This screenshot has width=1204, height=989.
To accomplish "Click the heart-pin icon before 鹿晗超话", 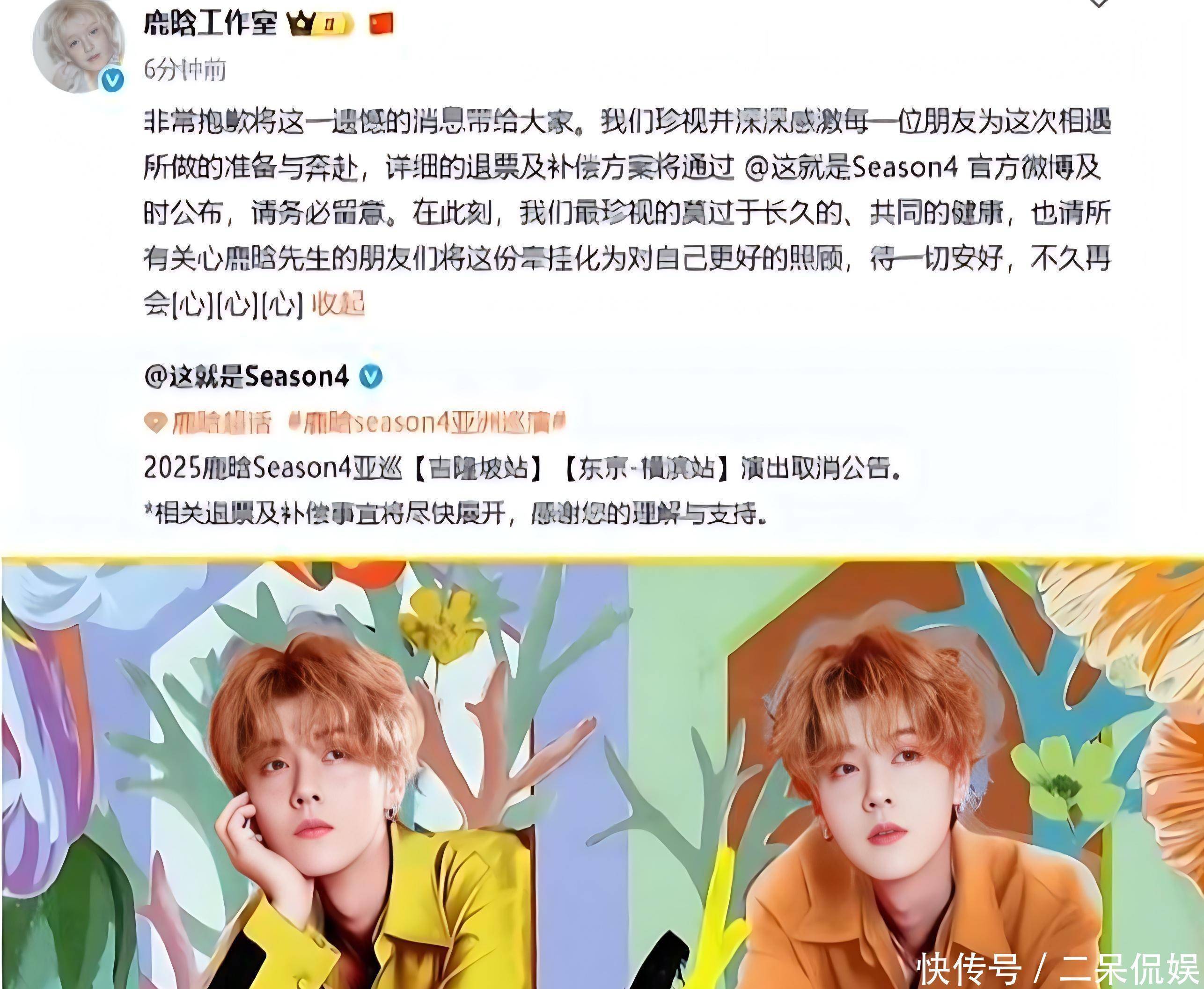I will click(155, 423).
